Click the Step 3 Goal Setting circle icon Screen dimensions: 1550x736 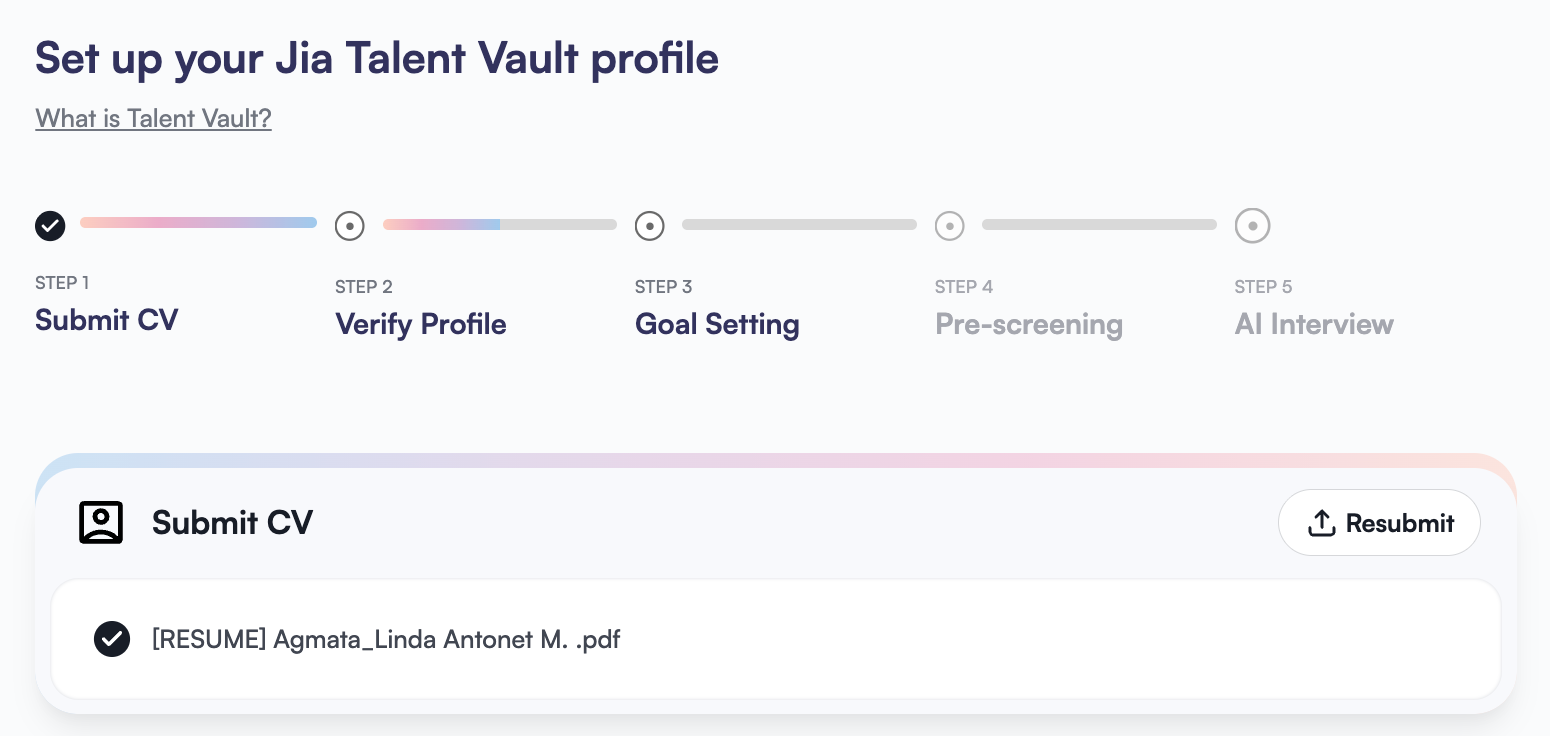pos(650,226)
